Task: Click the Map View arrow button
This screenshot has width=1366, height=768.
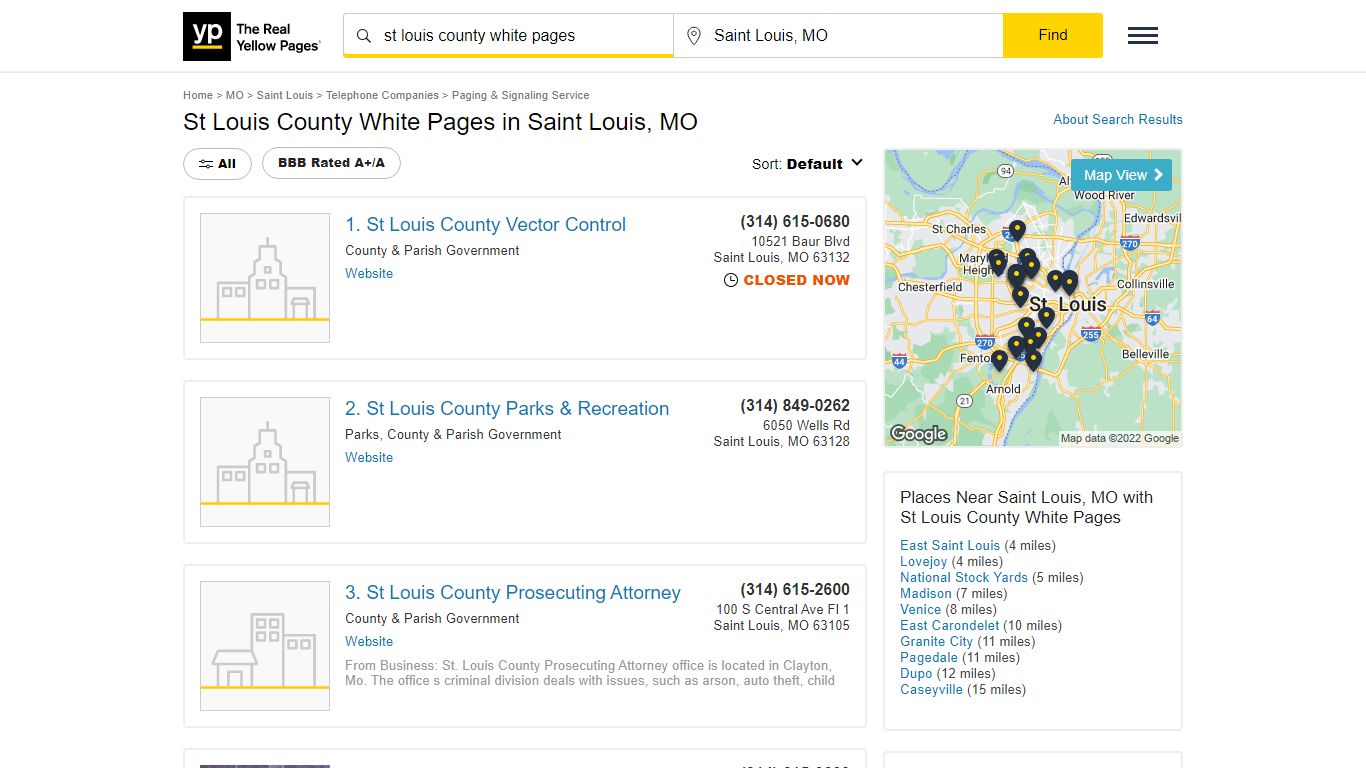Action: click(1121, 175)
